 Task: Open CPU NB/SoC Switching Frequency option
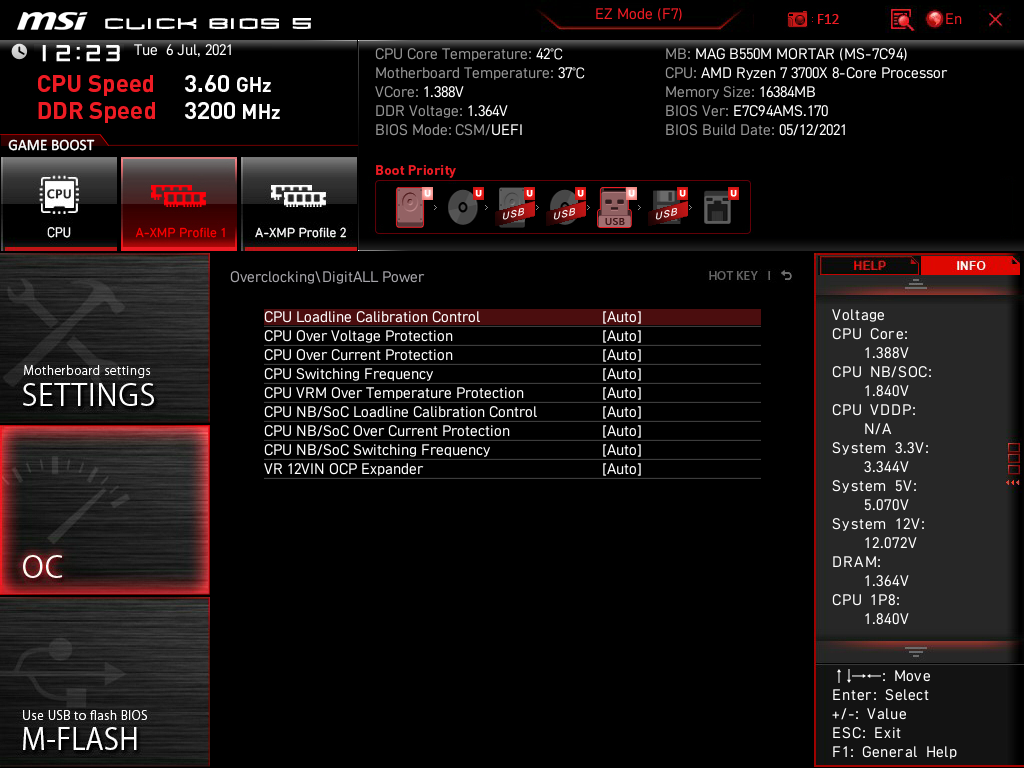click(x=512, y=449)
